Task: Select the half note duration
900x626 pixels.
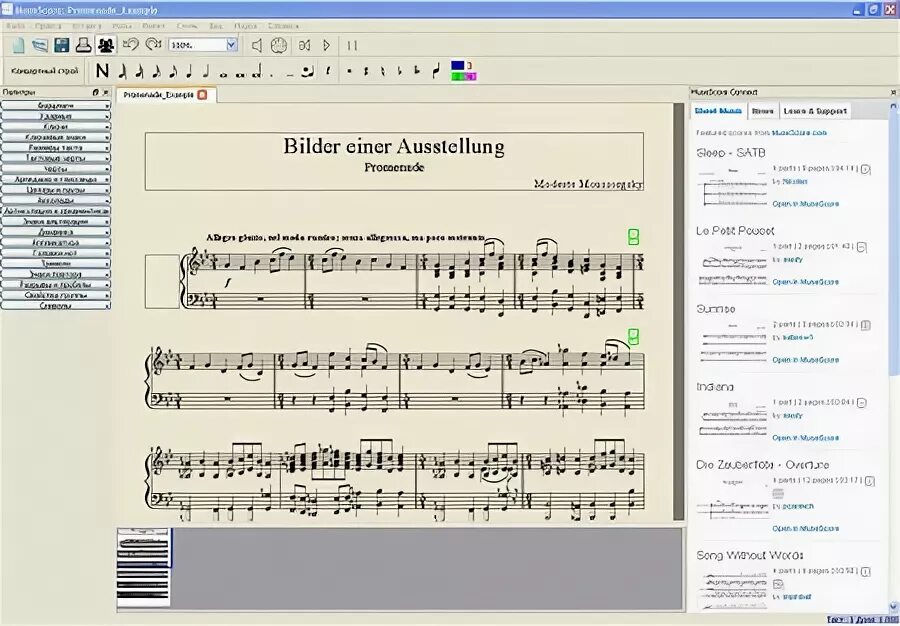Action: (206, 72)
